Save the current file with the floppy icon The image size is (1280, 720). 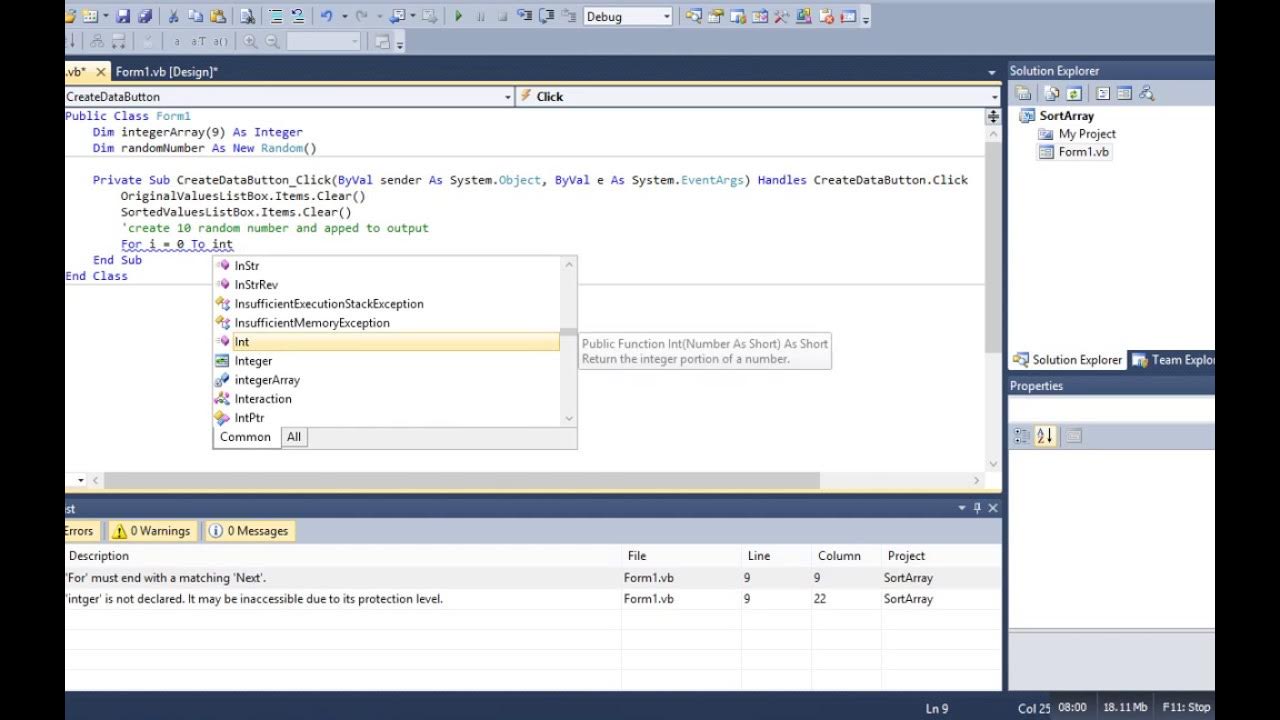point(123,17)
